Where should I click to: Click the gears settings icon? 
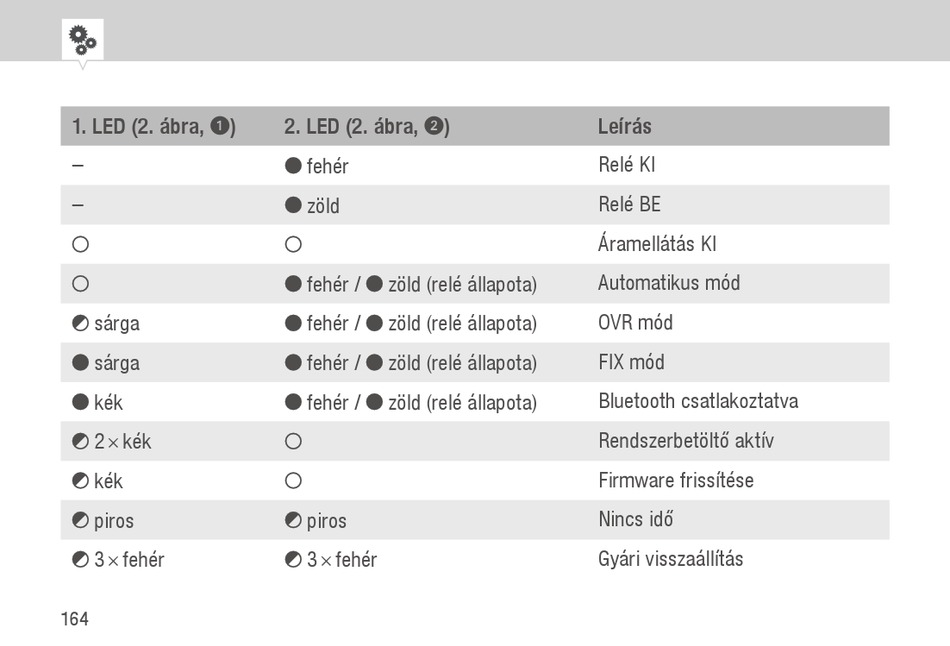pyautogui.click(x=82, y=40)
